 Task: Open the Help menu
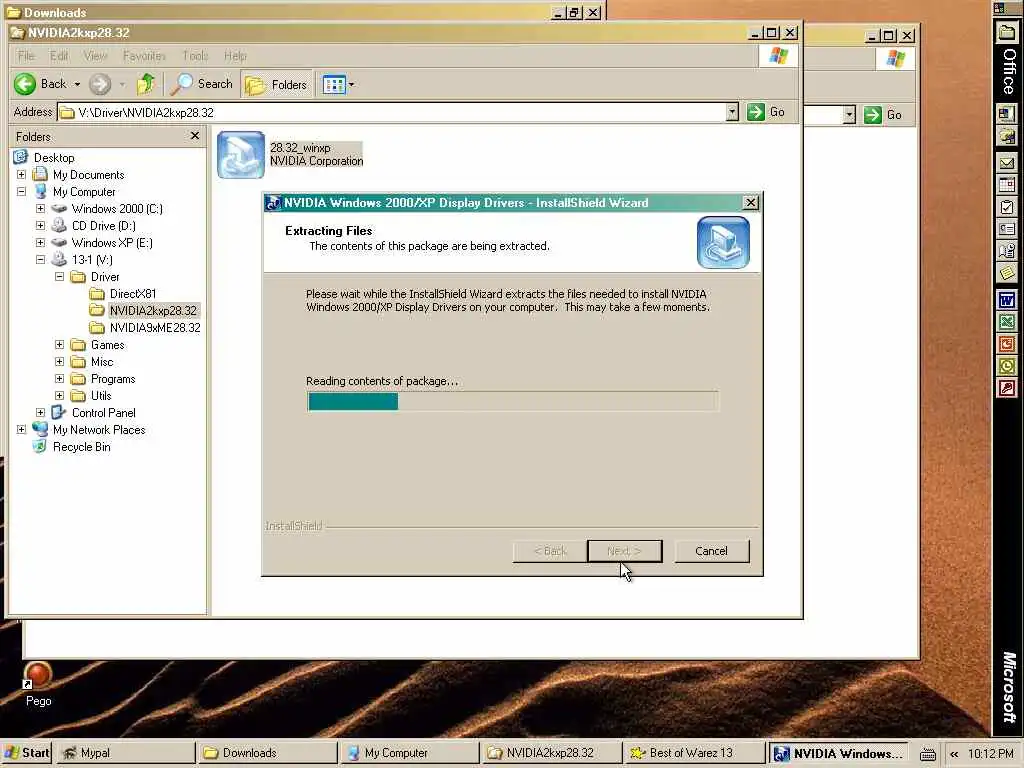235,56
